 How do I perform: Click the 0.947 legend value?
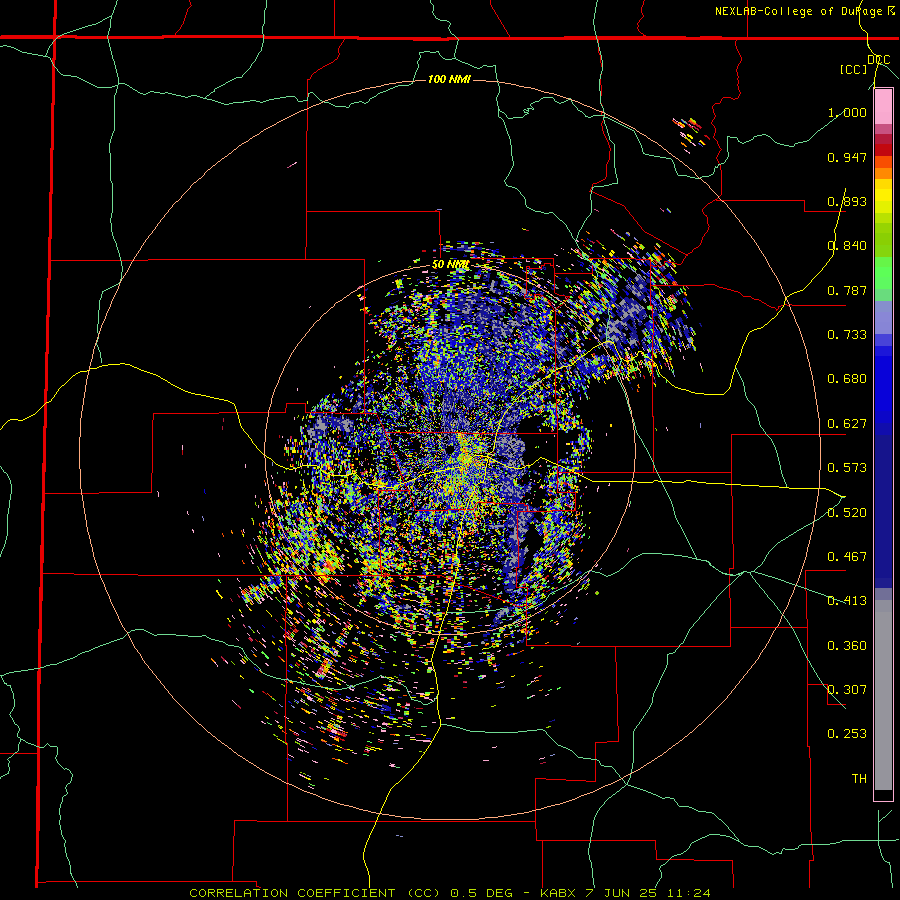(x=847, y=157)
